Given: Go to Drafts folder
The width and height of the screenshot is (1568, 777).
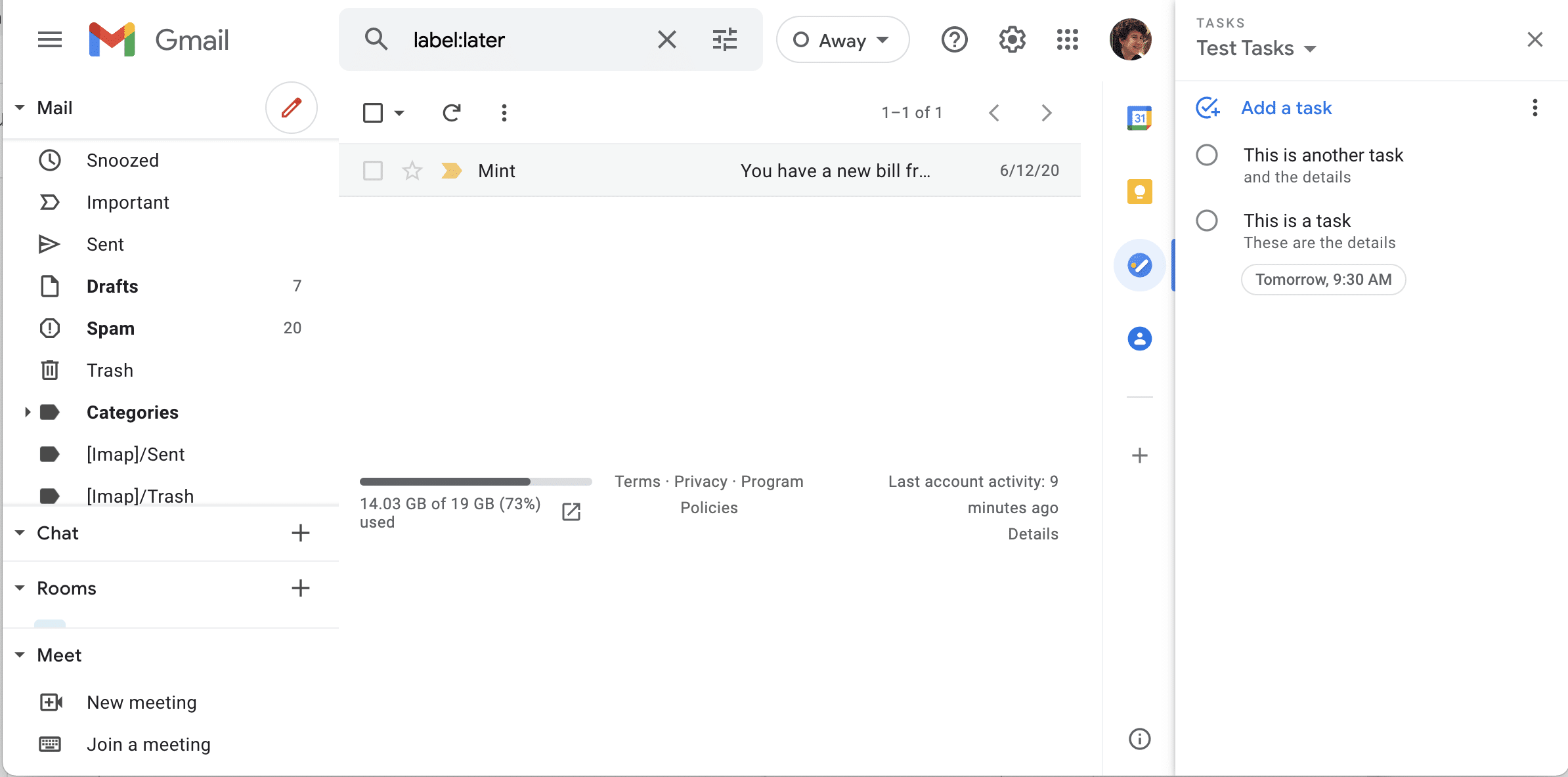Looking at the screenshot, I should (x=112, y=286).
